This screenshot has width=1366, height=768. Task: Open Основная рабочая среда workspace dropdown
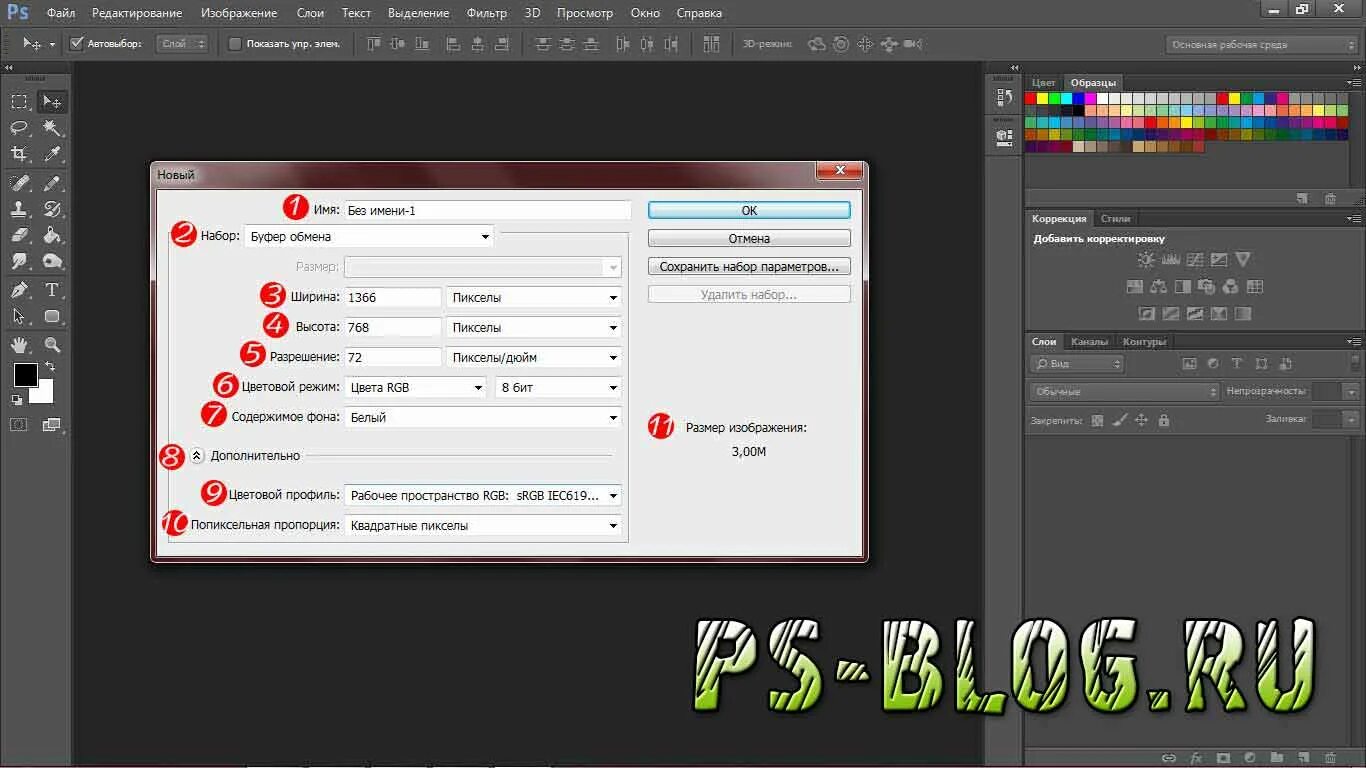tap(1262, 44)
